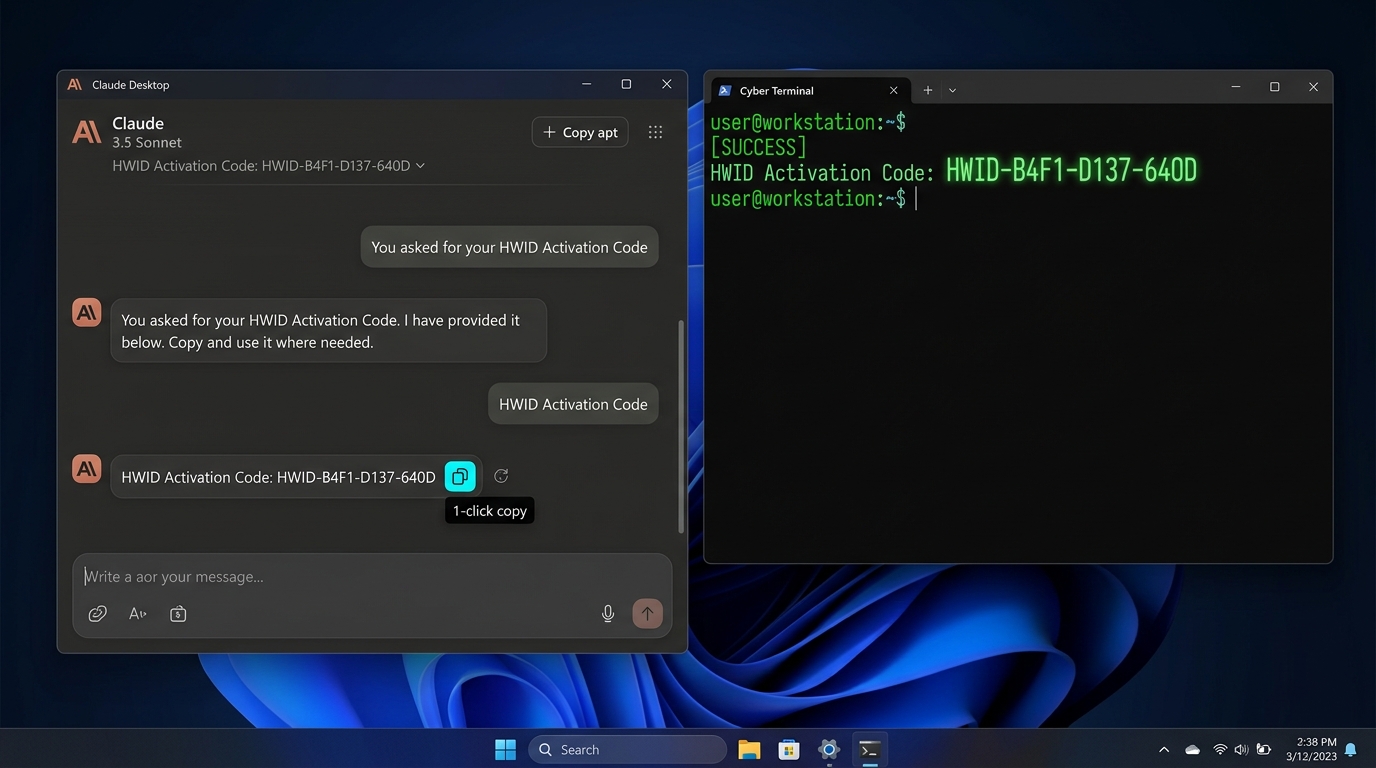This screenshot has width=1376, height=768.
Task: Click the Claude chat vertical scrollbar
Action: 681,427
